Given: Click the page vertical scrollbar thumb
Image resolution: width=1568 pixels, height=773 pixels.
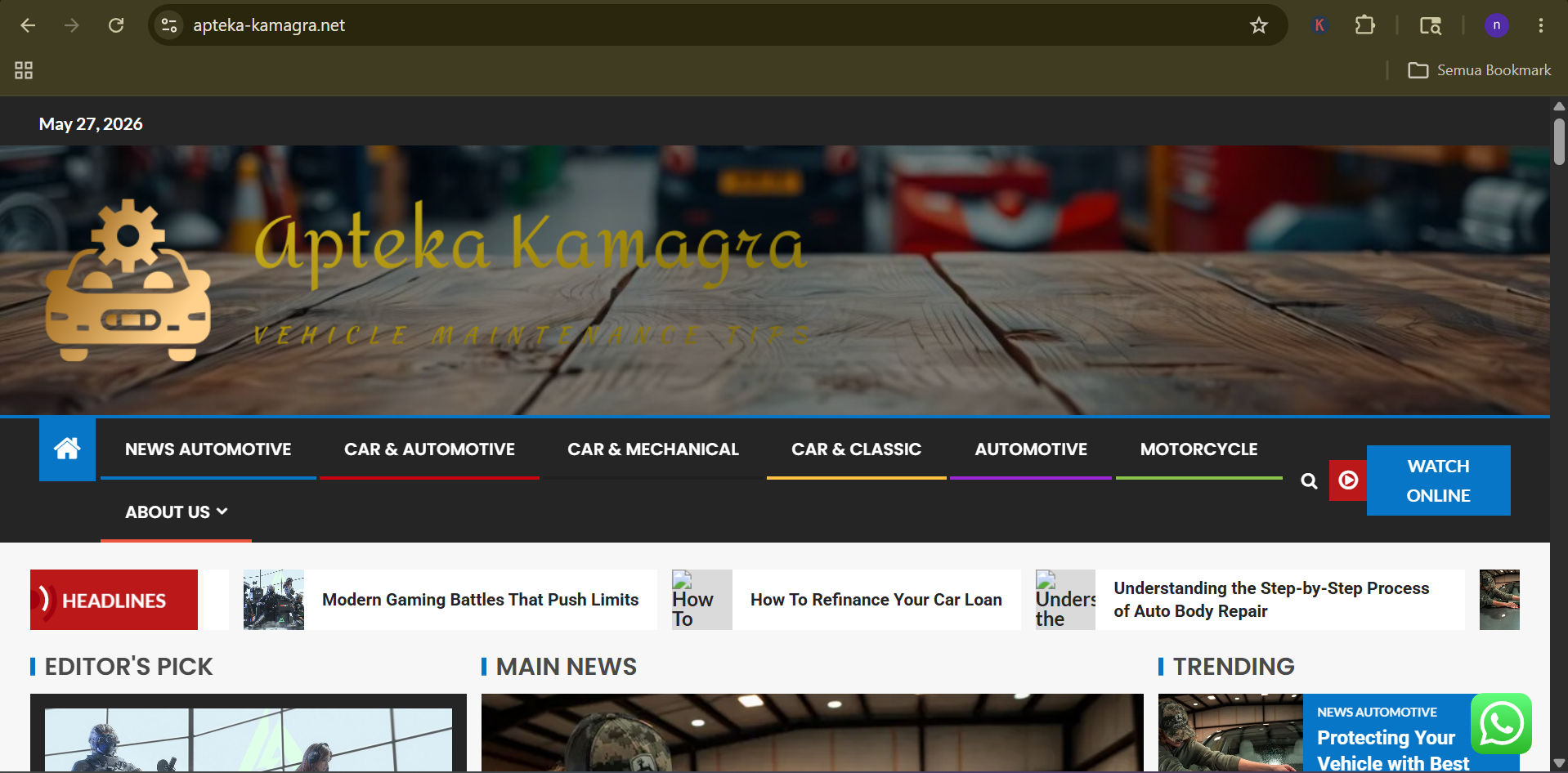Looking at the screenshot, I should [1559, 142].
